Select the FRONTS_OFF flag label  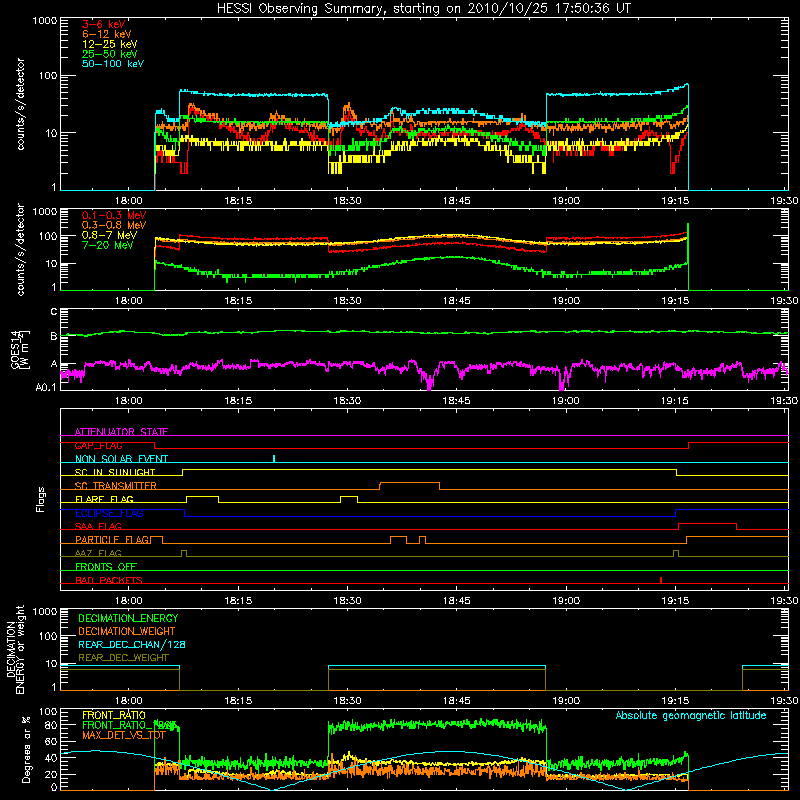click(106, 566)
